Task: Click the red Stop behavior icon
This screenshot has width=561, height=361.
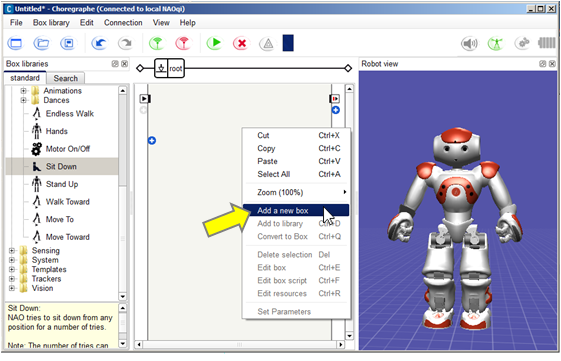Action: 241,43
